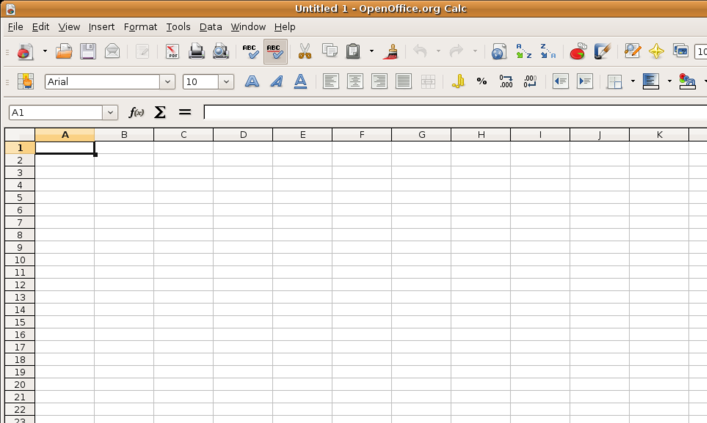Open the Borders dropdown arrow
707x423 pixels.
pyautogui.click(x=633, y=82)
